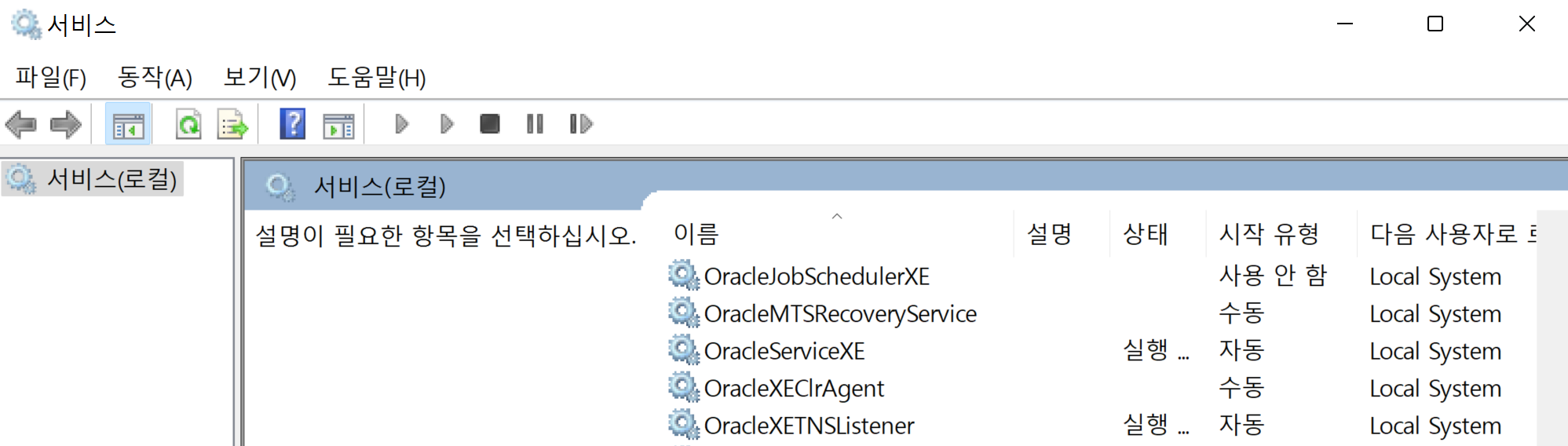Screen dimensions: 1568x446
Task: Click the gear icon beside OracleMTSRecoveryService
Action: point(684,313)
